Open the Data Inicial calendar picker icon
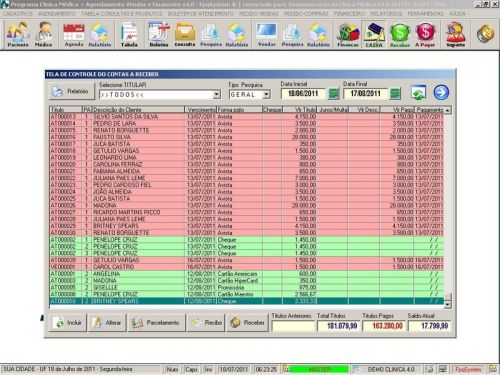 click(x=333, y=94)
